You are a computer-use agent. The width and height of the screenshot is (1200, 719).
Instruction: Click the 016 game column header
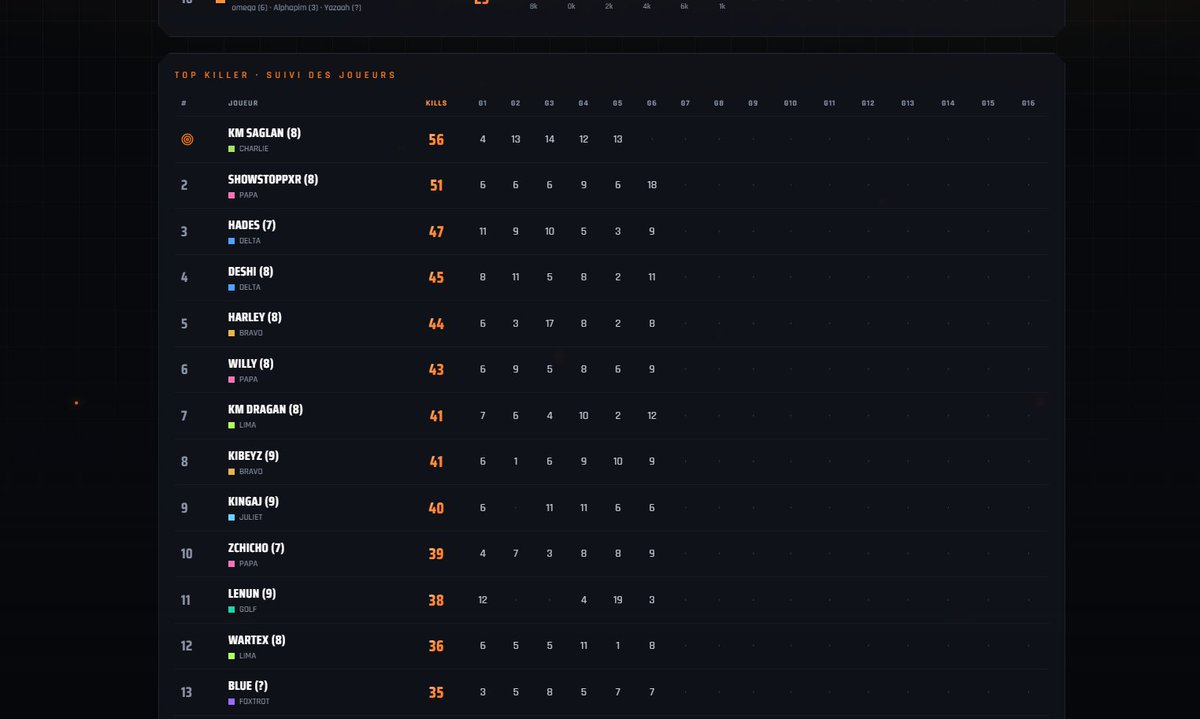(x=1028, y=103)
